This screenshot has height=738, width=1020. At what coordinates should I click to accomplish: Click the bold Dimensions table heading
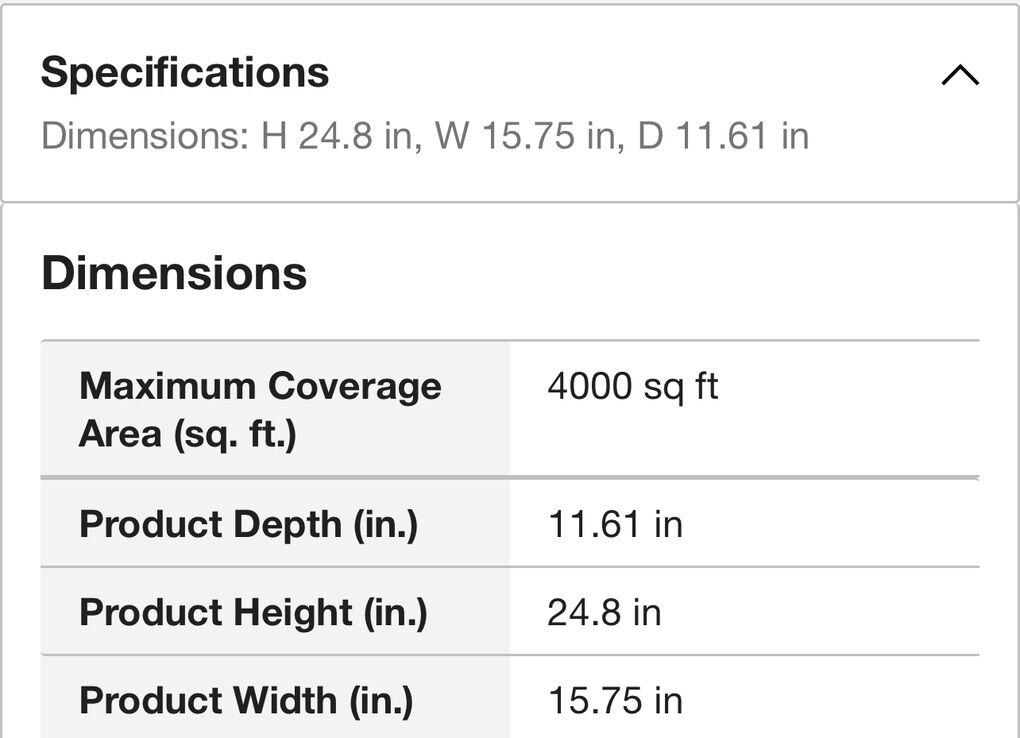174,273
